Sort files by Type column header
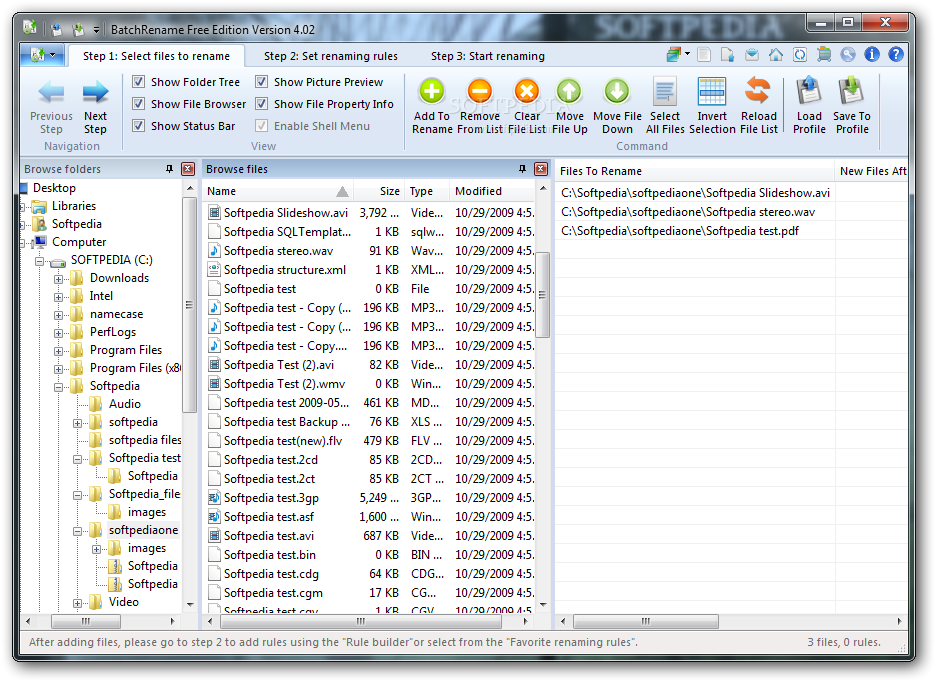This screenshot has width=936, height=682. (427, 191)
